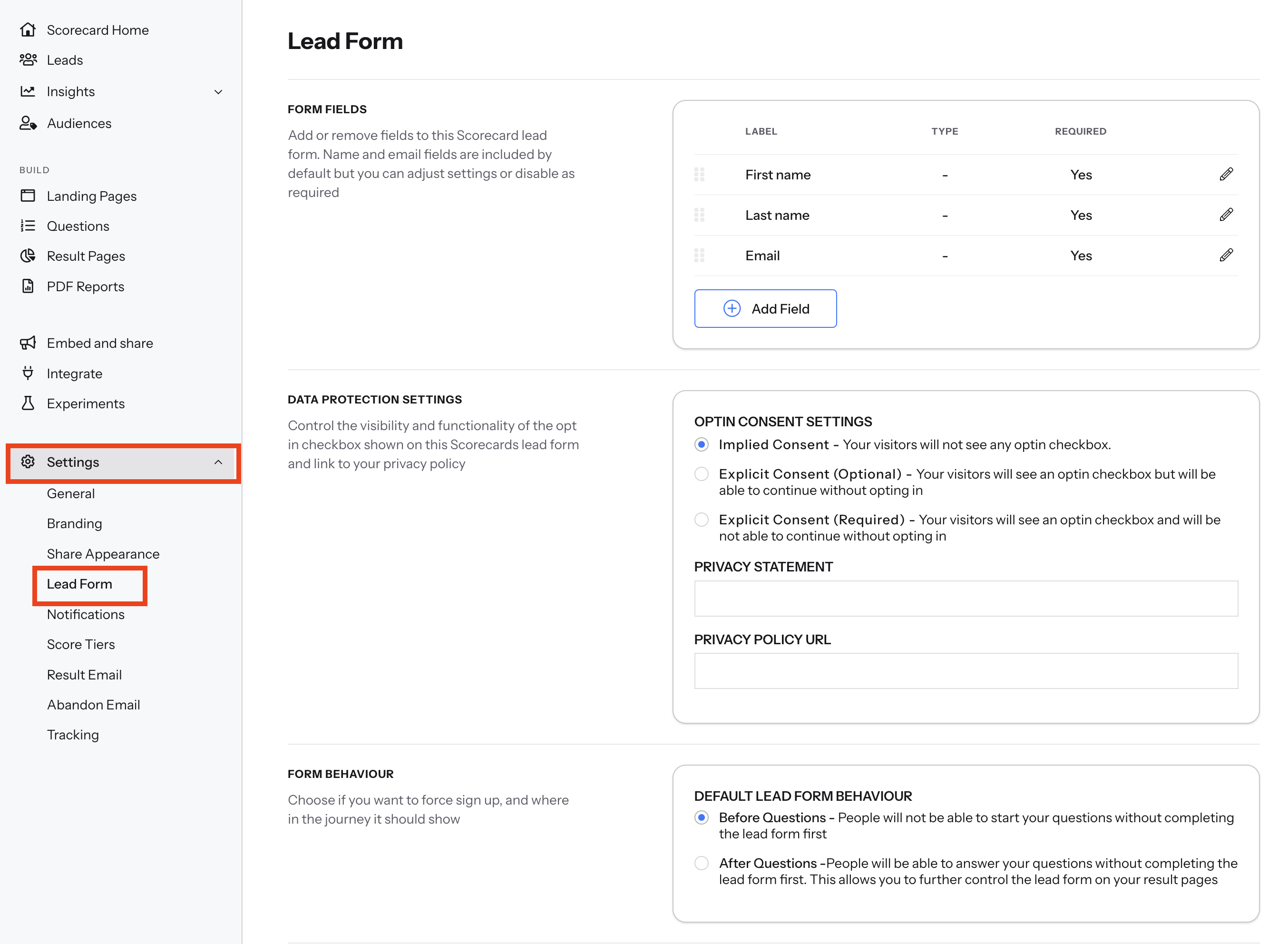Click the PDF Reports document icon
This screenshot has height=944, width=1288.
pos(28,286)
